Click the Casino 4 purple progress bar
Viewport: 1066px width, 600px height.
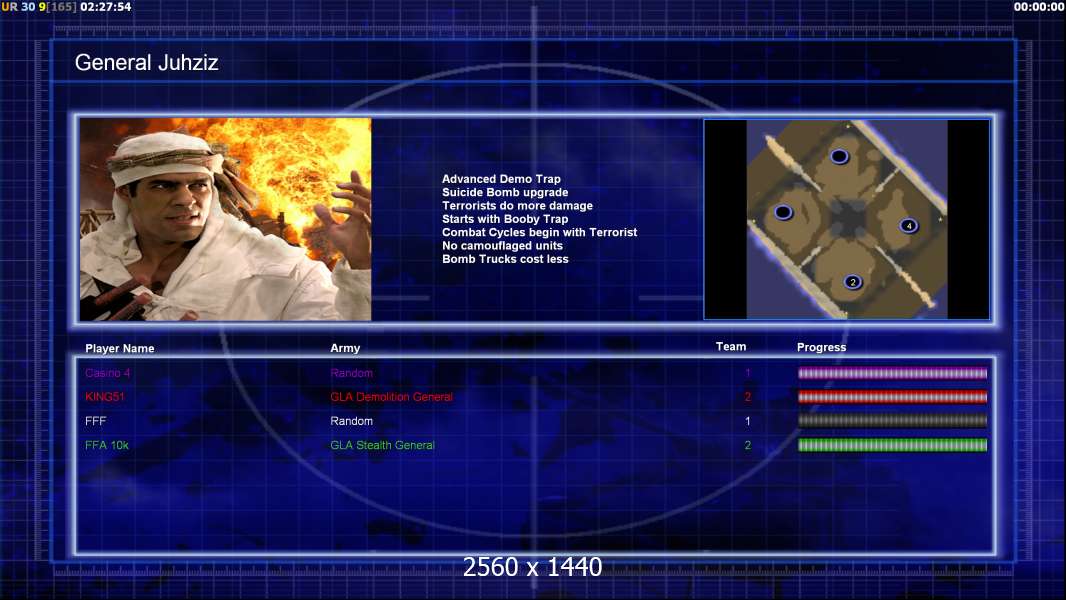tap(892, 373)
